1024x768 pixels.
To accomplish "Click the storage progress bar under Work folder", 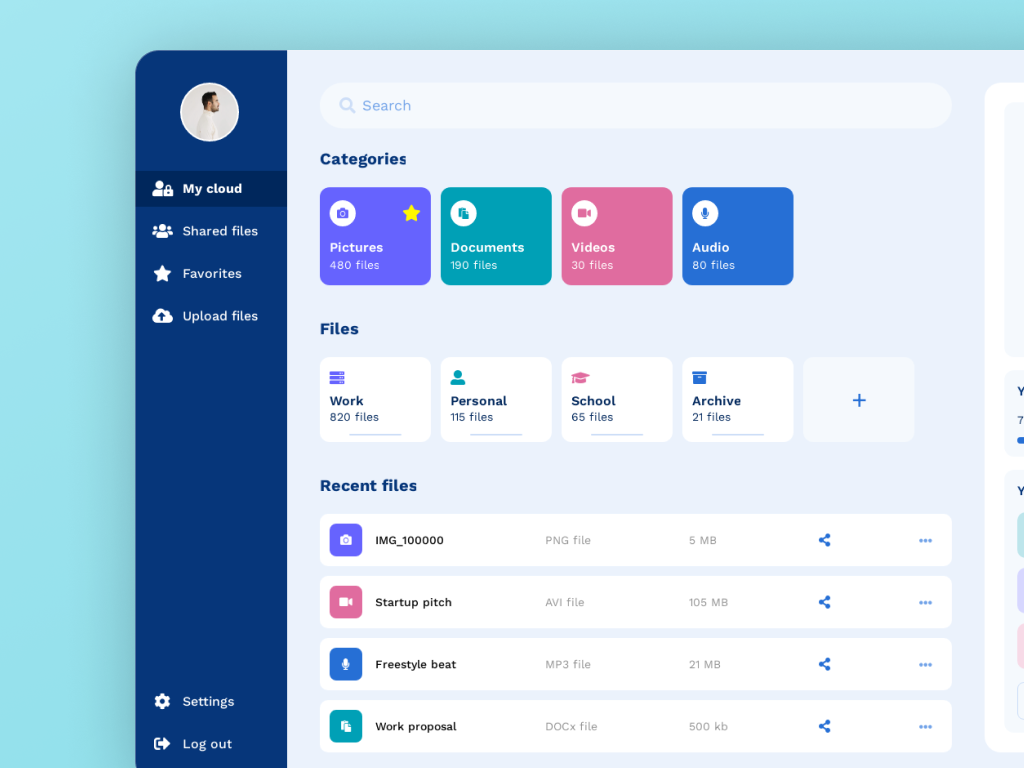I will (375, 434).
